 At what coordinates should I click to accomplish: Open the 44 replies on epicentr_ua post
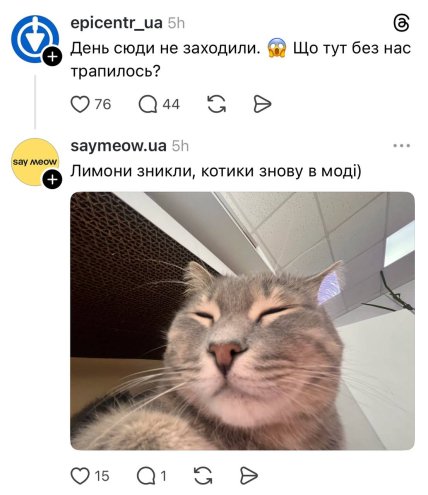pyautogui.click(x=148, y=104)
